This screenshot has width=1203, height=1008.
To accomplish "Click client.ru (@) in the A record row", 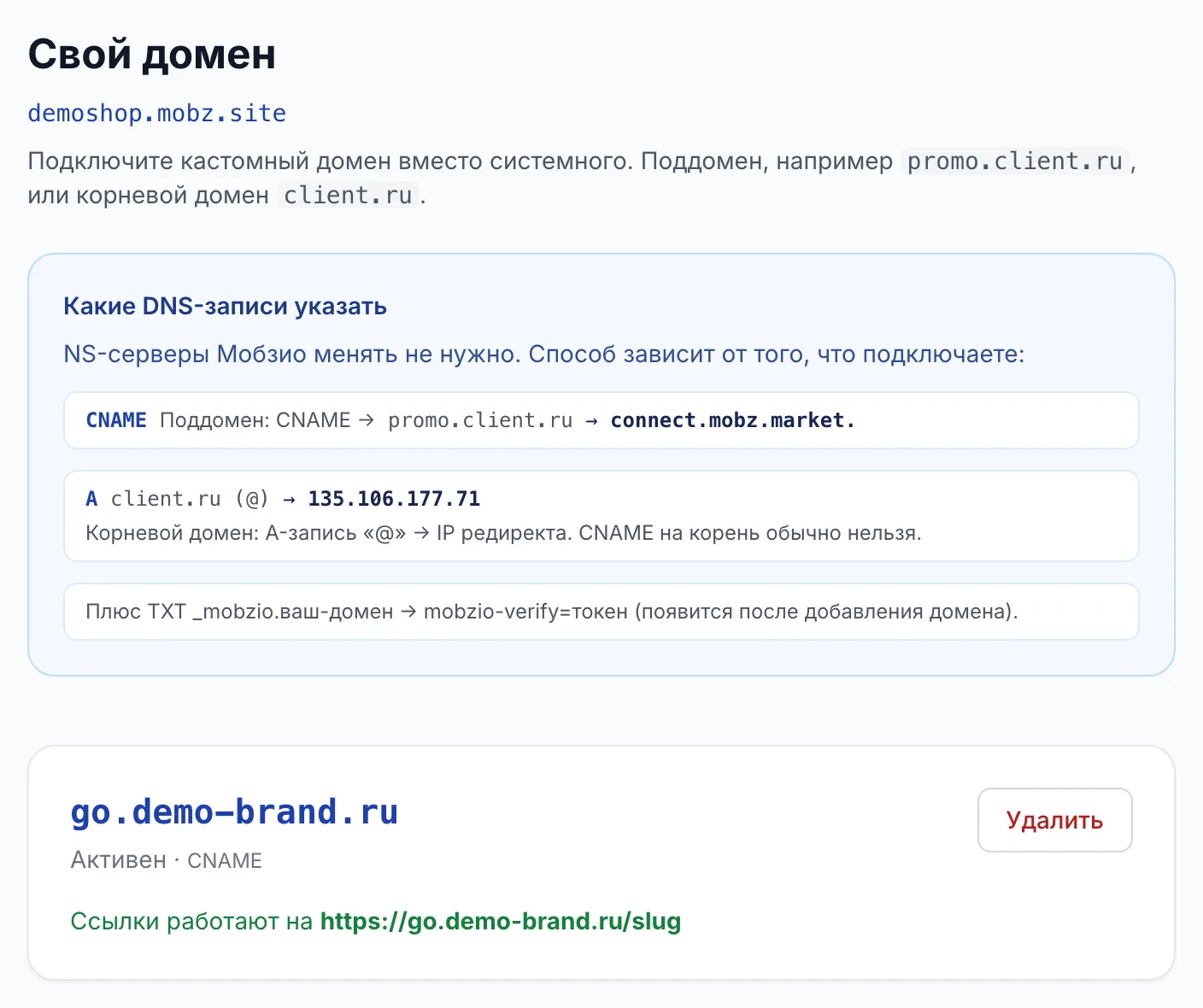I will [x=190, y=499].
